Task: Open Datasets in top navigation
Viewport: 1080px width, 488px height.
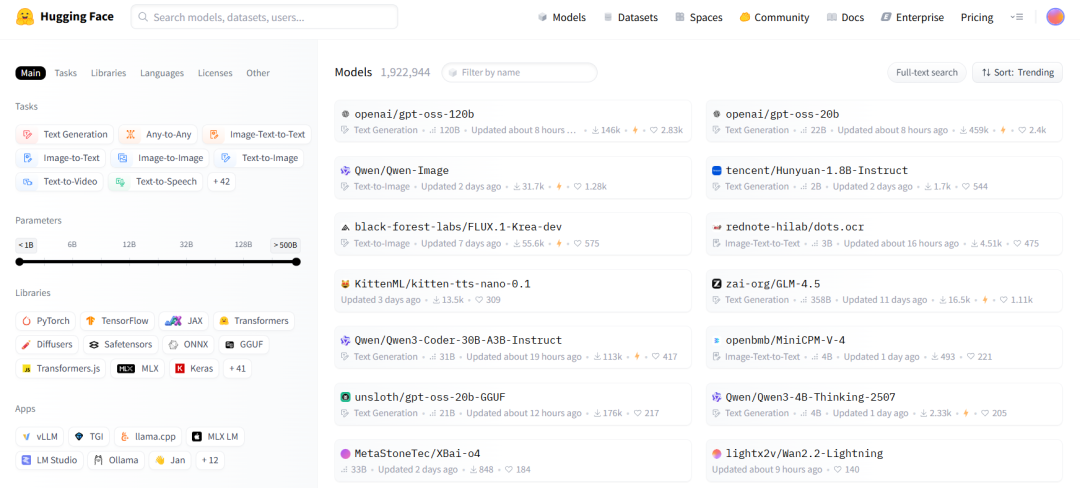Action: pyautogui.click(x=630, y=17)
